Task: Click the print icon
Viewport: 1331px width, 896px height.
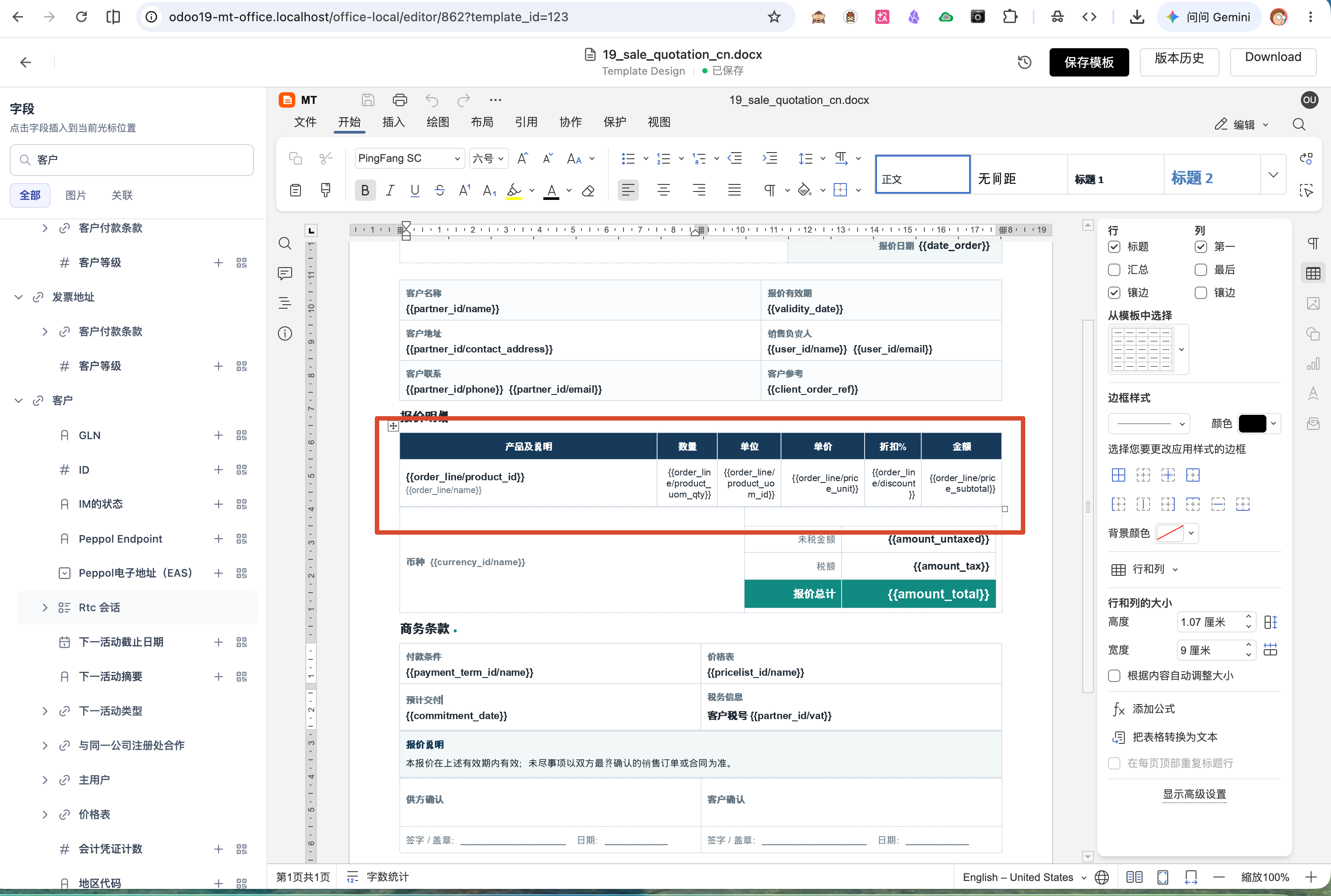Action: coord(400,100)
